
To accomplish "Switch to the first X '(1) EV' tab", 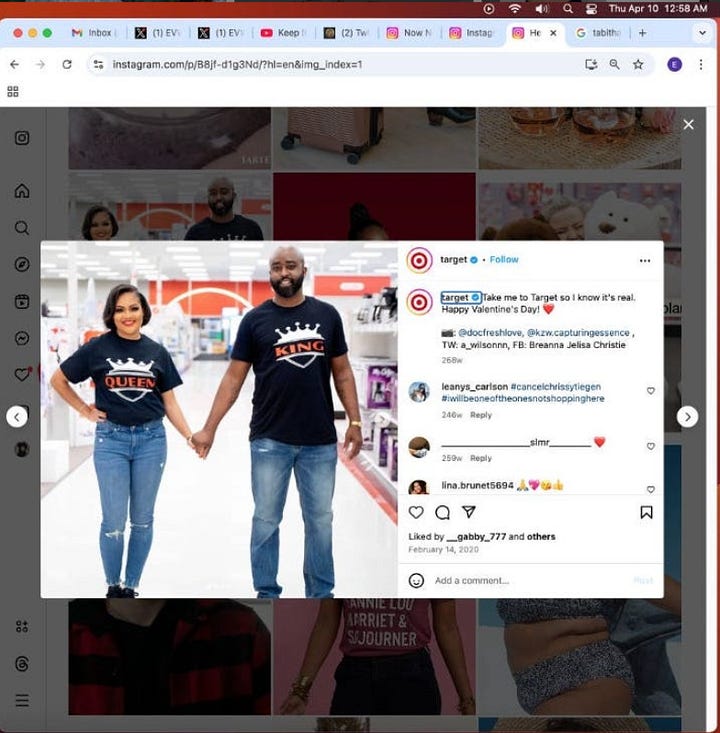I will (157, 33).
